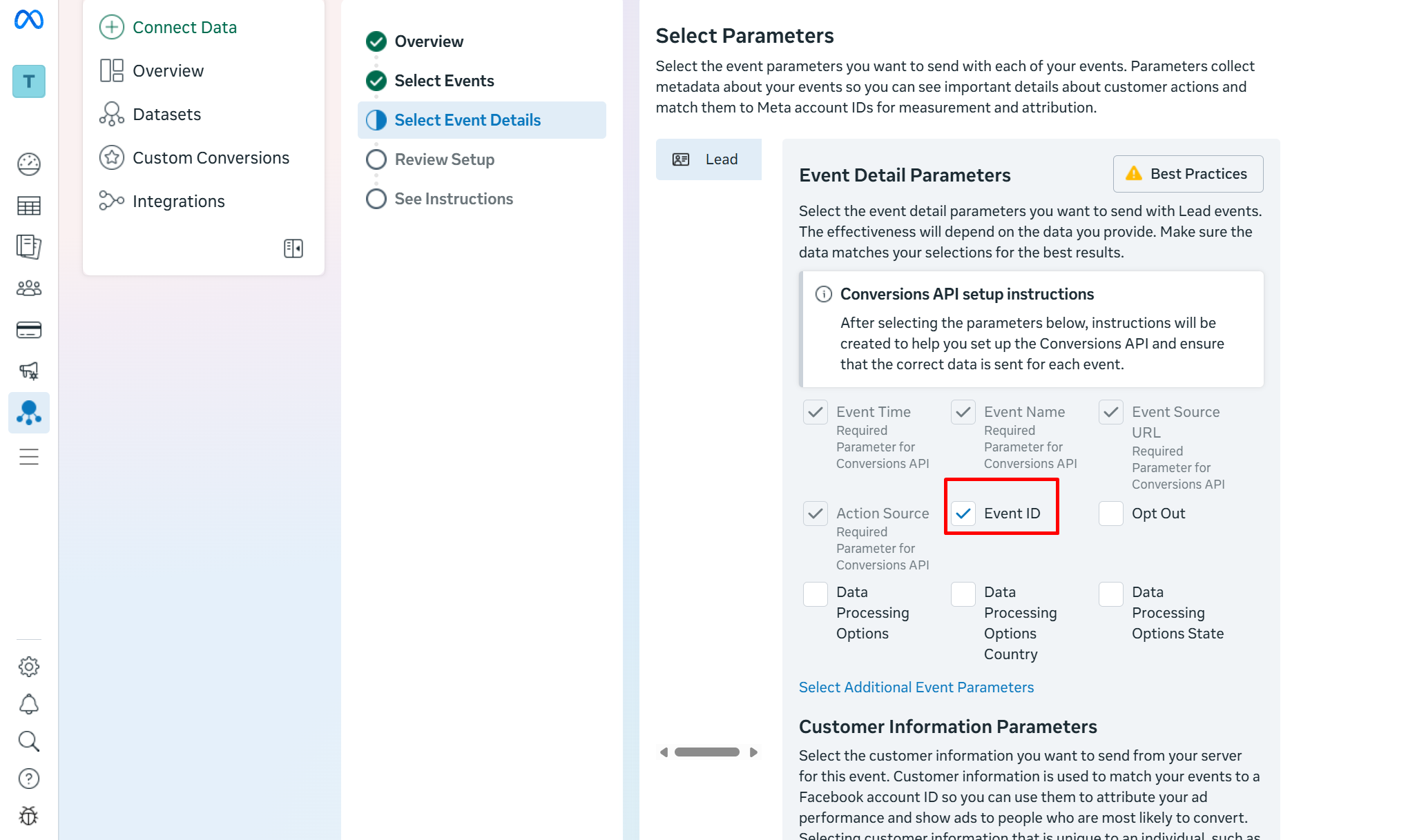The width and height of the screenshot is (1426, 840).
Task: Uncheck the Event ID checkbox
Action: pyautogui.click(x=963, y=514)
